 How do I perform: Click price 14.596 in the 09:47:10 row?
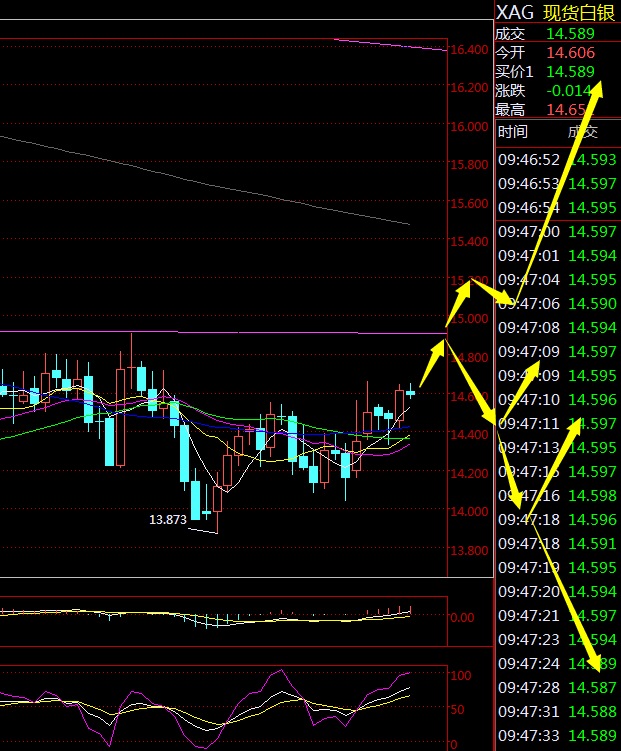coord(592,399)
